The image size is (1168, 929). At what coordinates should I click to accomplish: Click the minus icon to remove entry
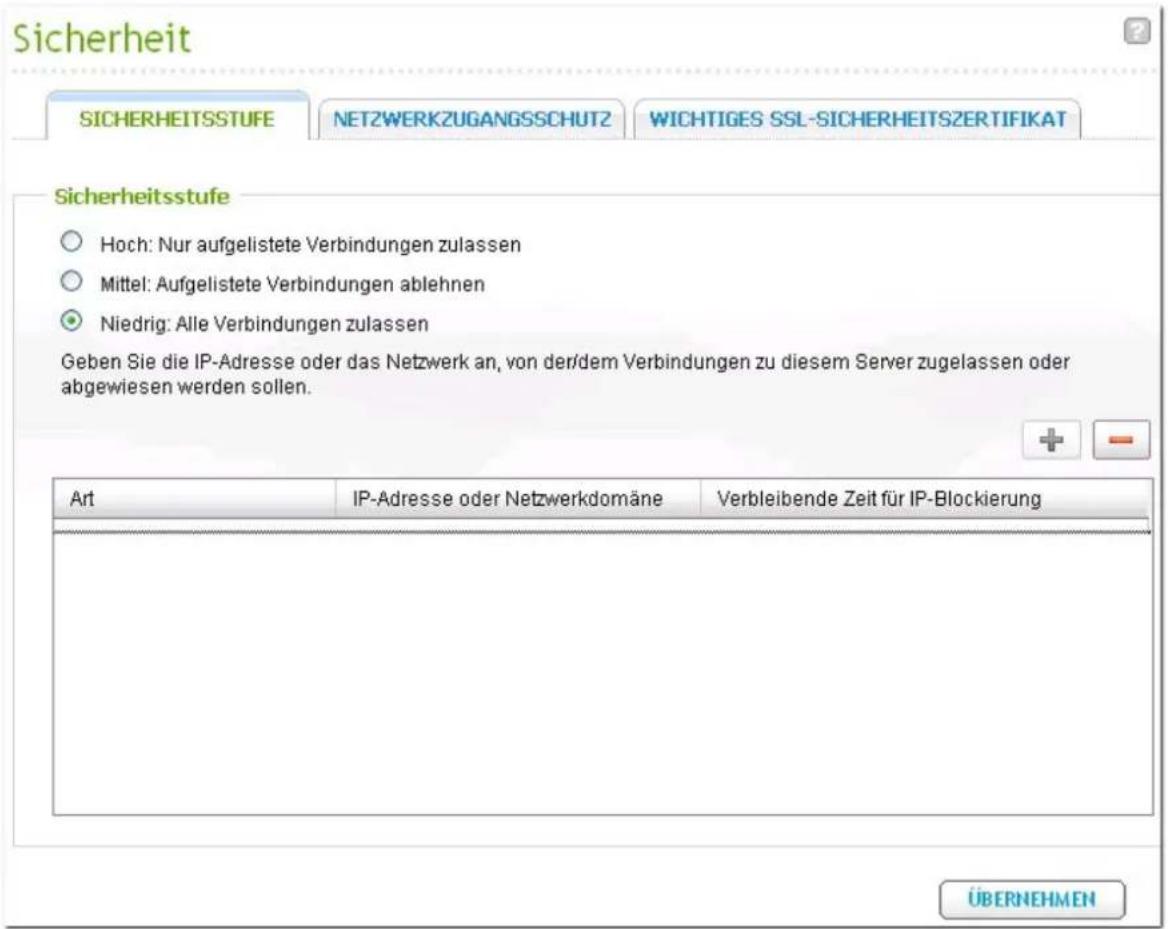tap(1121, 440)
